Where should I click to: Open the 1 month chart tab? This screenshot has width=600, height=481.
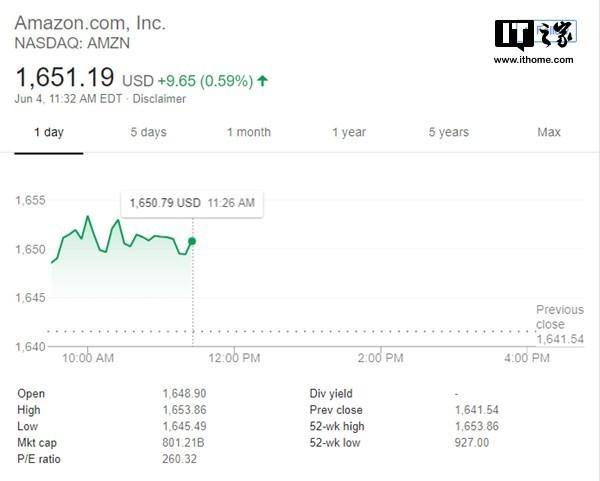tap(249, 132)
